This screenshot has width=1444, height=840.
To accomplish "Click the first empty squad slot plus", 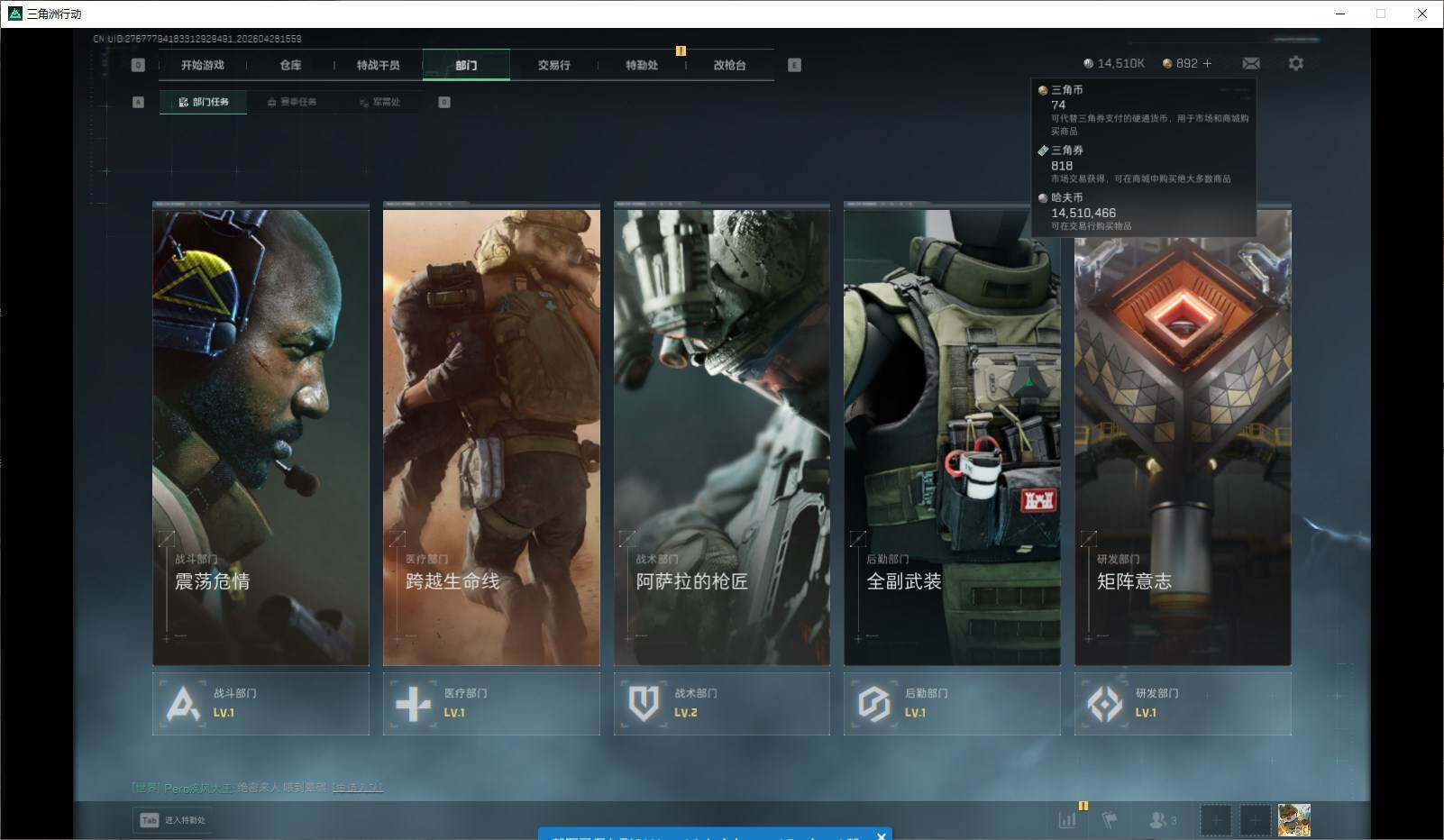I will (x=1215, y=820).
